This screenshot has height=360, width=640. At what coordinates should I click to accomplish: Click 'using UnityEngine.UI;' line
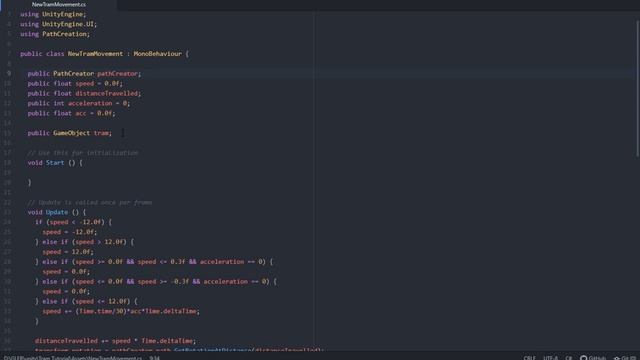point(58,24)
